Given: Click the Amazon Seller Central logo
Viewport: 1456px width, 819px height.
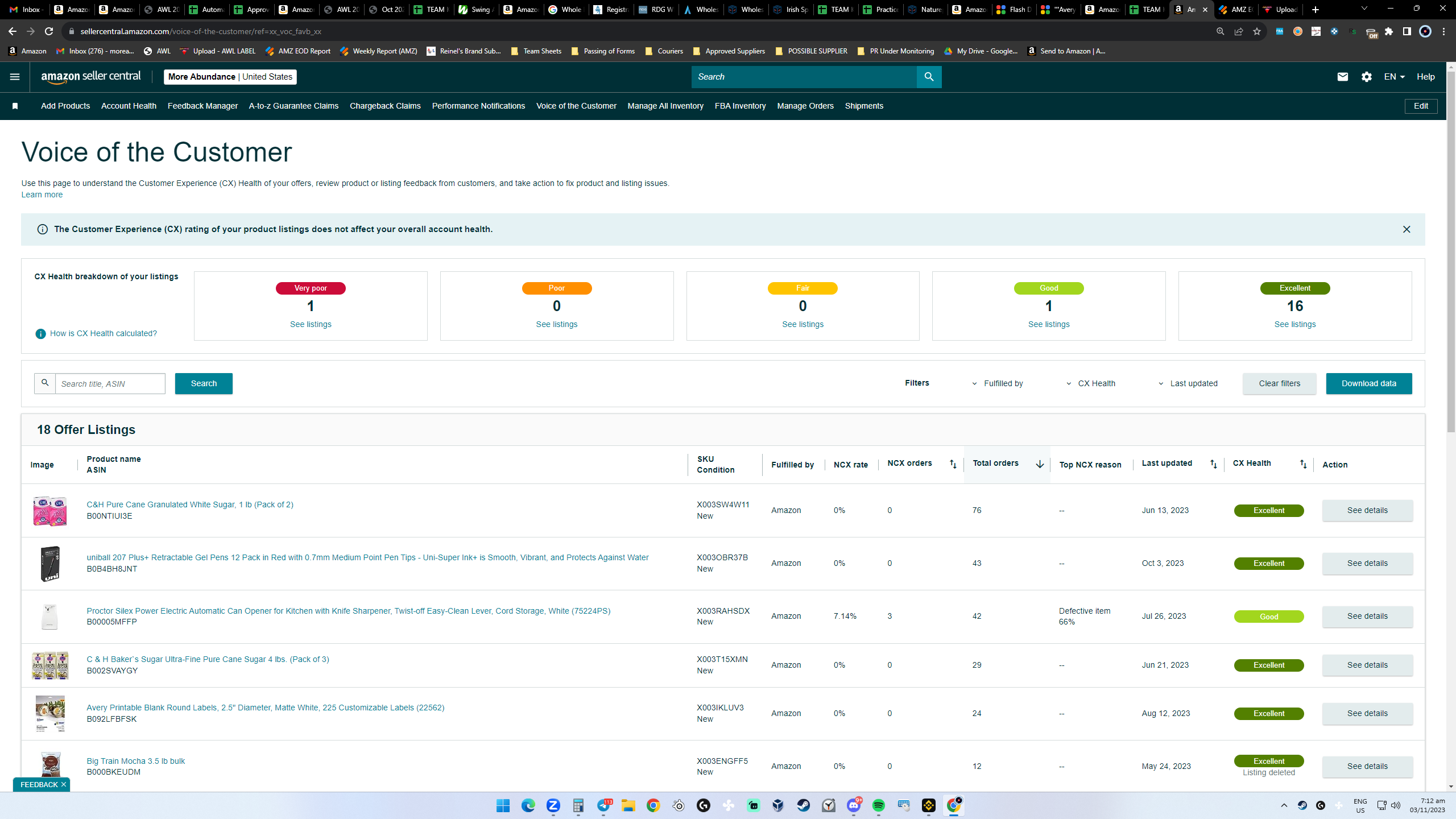Looking at the screenshot, I should [91, 77].
